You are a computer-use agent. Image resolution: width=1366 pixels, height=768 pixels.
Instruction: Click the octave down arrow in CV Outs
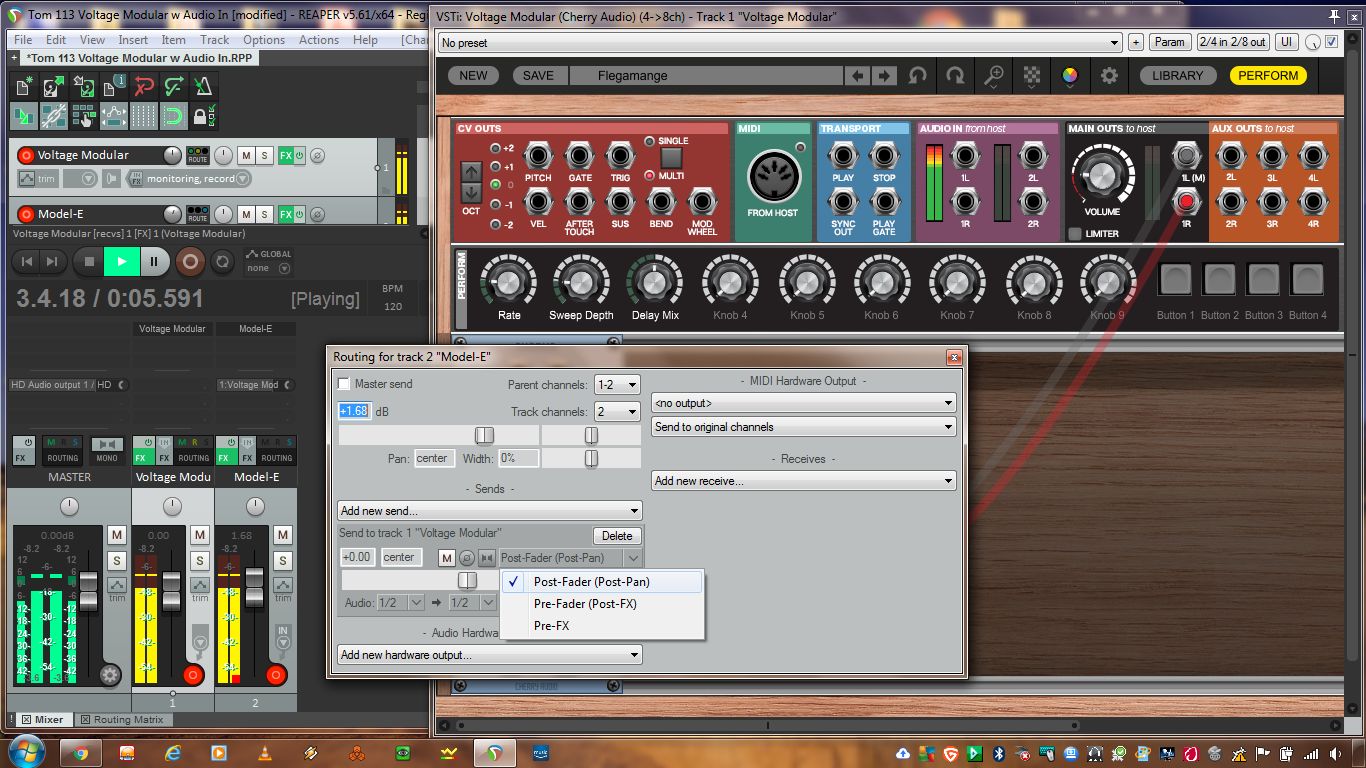471,196
